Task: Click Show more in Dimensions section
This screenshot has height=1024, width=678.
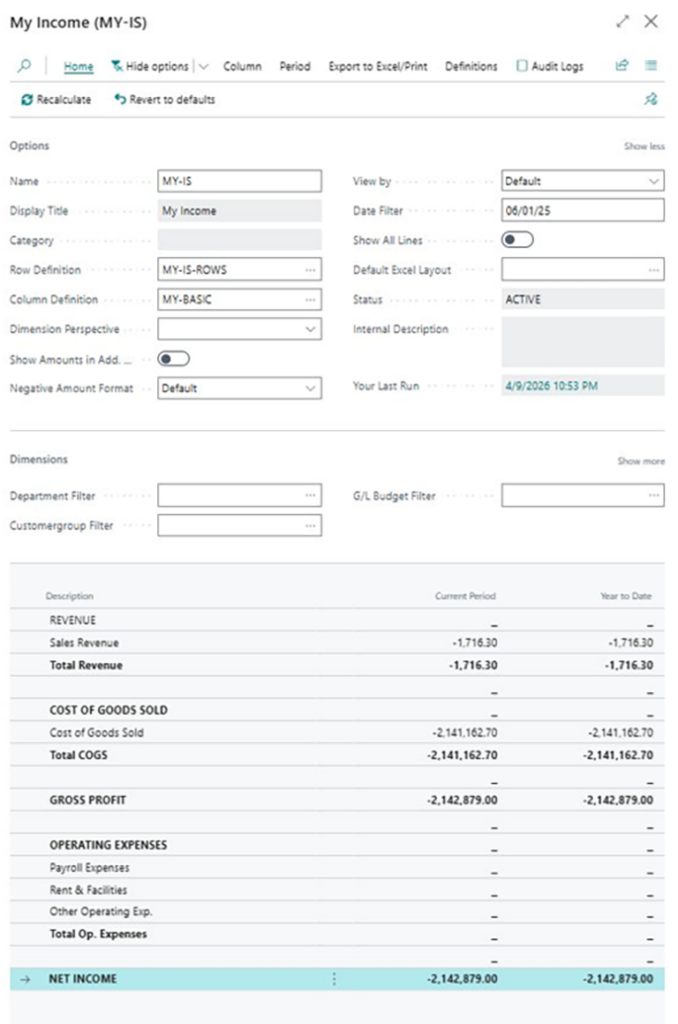Action: tap(641, 461)
